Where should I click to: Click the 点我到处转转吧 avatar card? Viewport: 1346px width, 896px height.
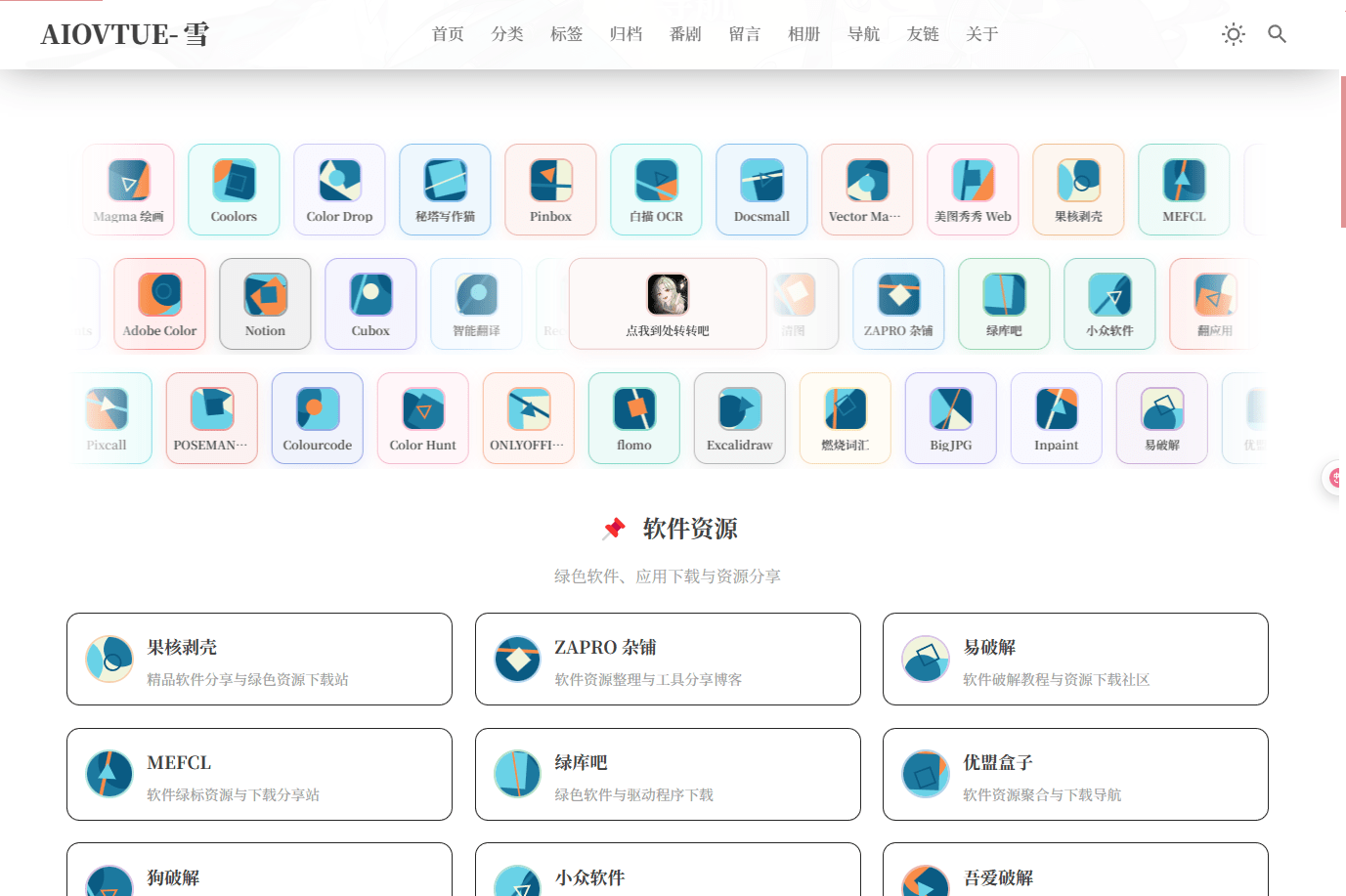(668, 304)
